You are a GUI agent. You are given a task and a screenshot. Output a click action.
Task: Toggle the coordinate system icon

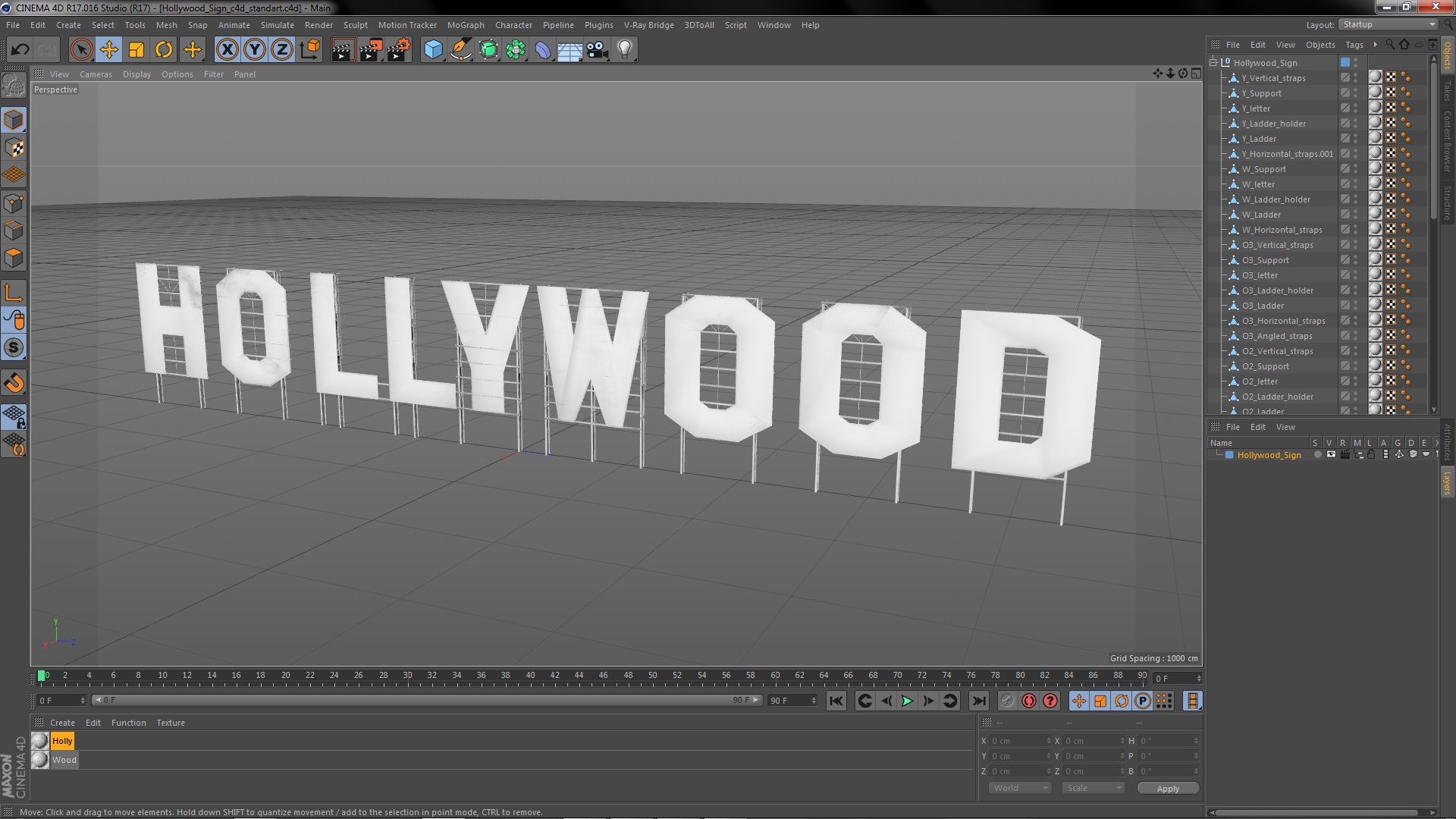[309, 50]
